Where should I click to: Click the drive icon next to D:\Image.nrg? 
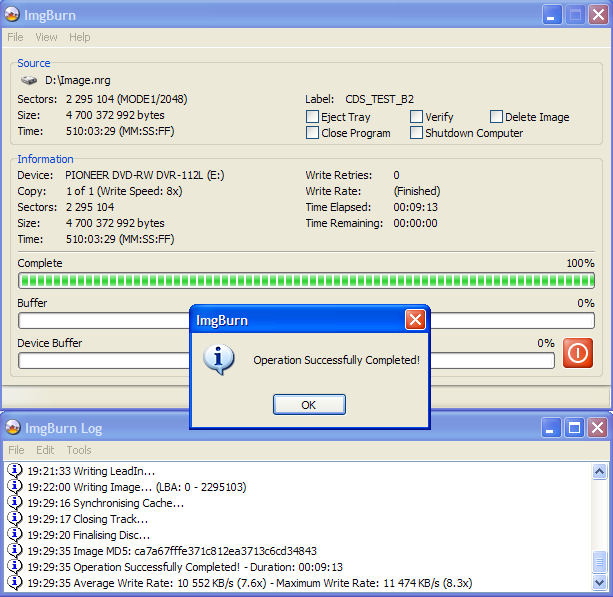pos(29,81)
